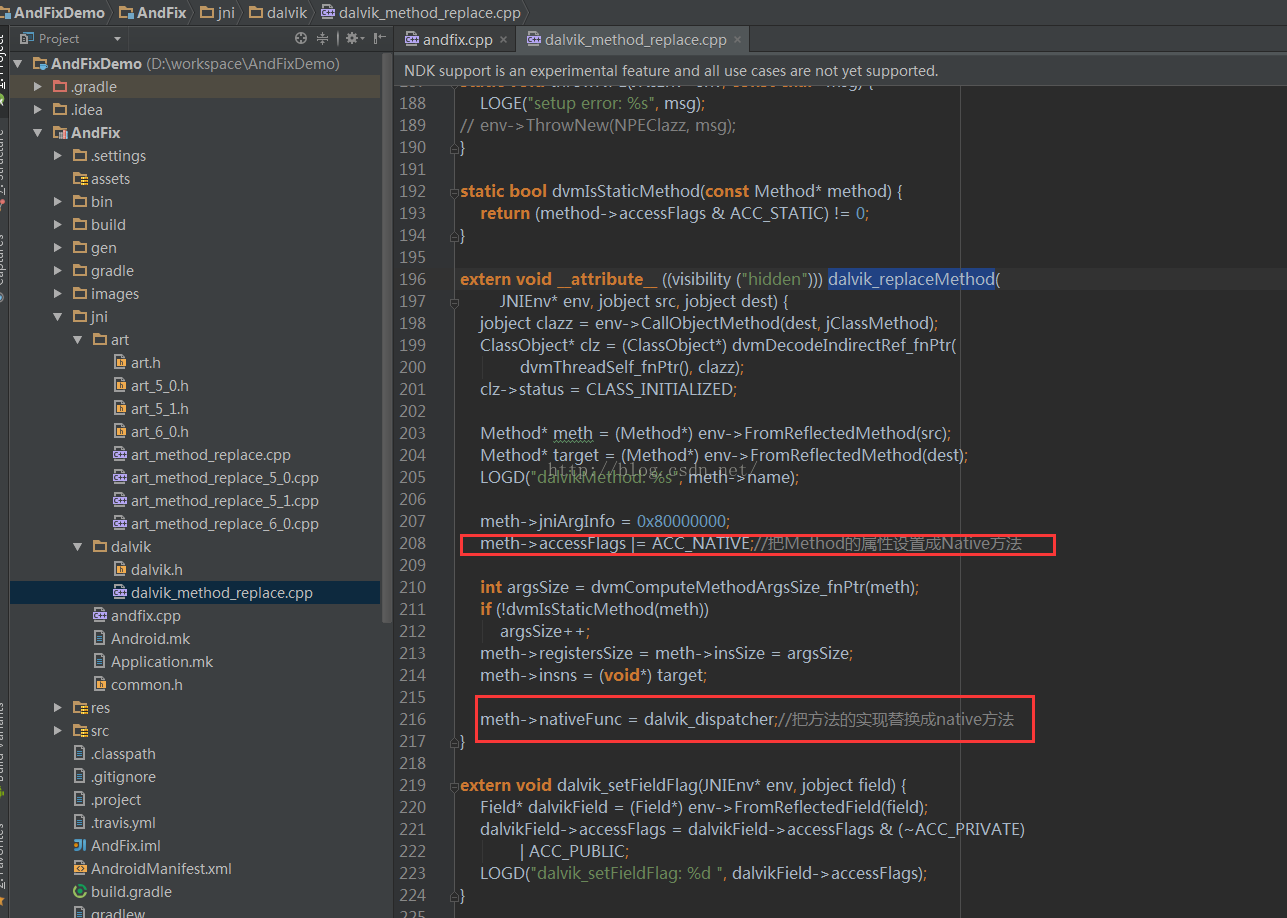Click the assets folder icon

coord(80,179)
